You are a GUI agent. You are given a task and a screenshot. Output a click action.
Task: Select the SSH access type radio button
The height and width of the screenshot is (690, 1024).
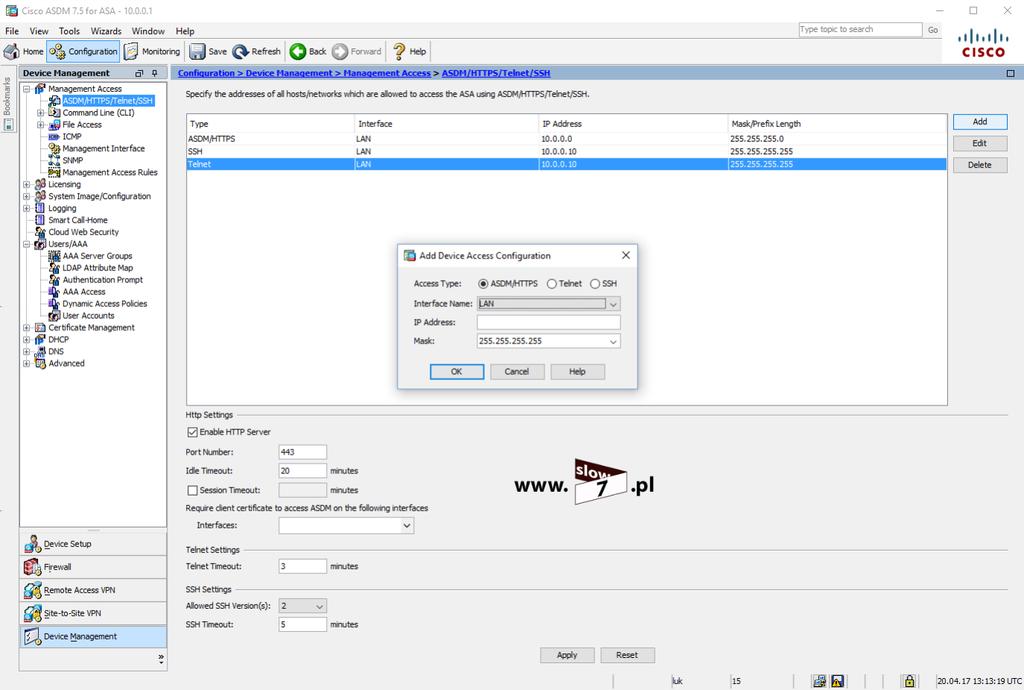[595, 284]
